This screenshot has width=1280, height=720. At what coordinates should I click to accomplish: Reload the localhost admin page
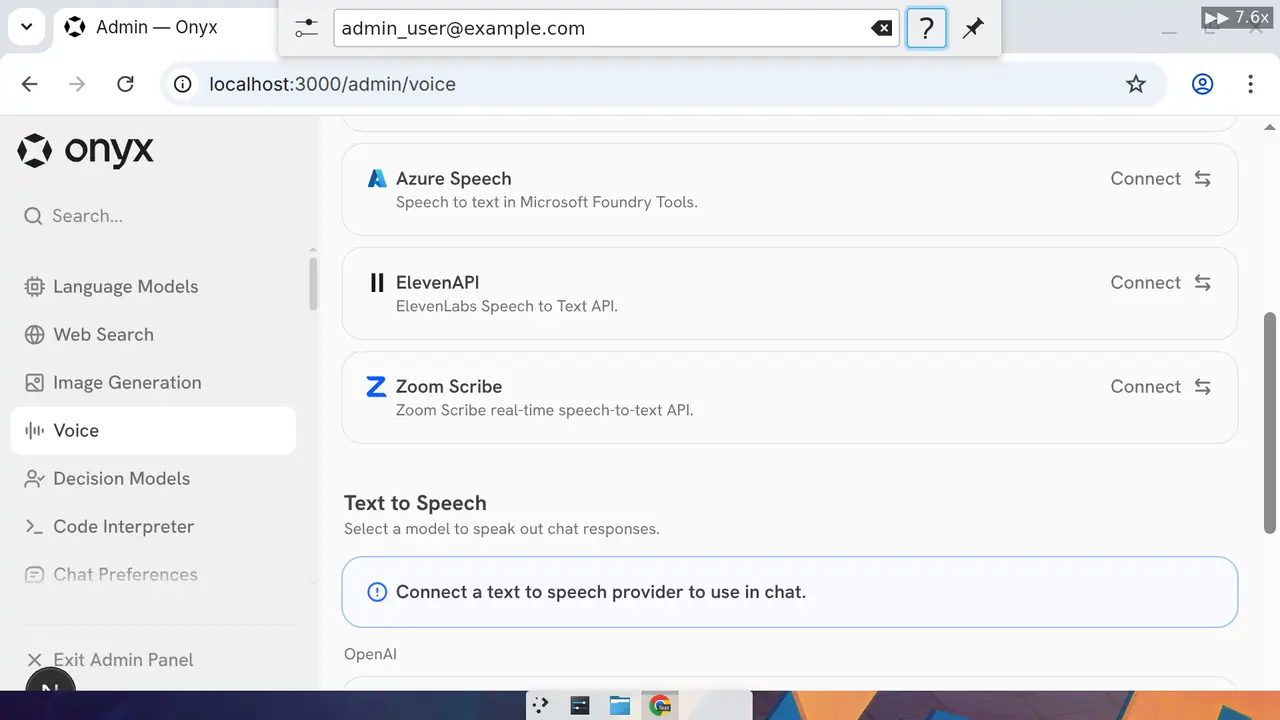coord(125,84)
